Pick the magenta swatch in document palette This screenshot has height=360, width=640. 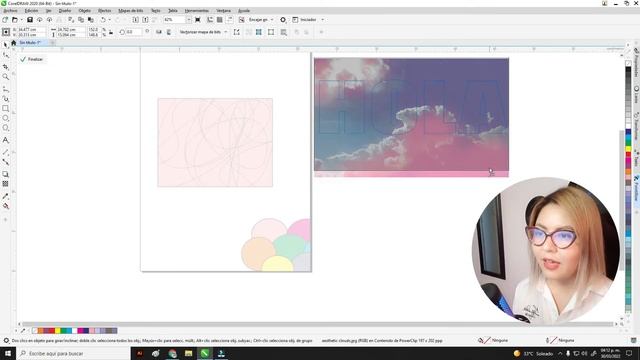pyautogui.click(x=80, y=331)
